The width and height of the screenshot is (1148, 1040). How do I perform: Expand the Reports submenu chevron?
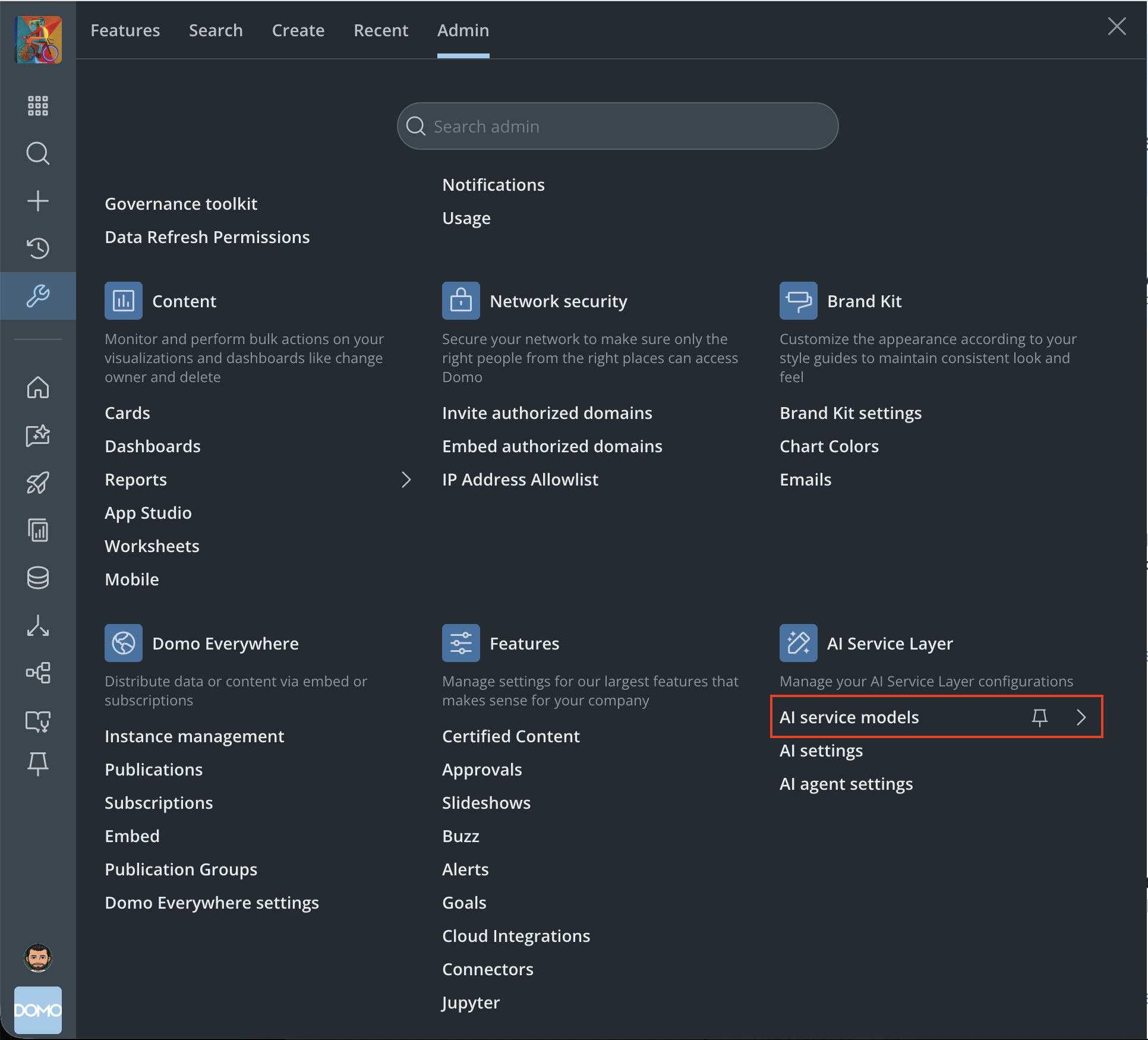406,480
